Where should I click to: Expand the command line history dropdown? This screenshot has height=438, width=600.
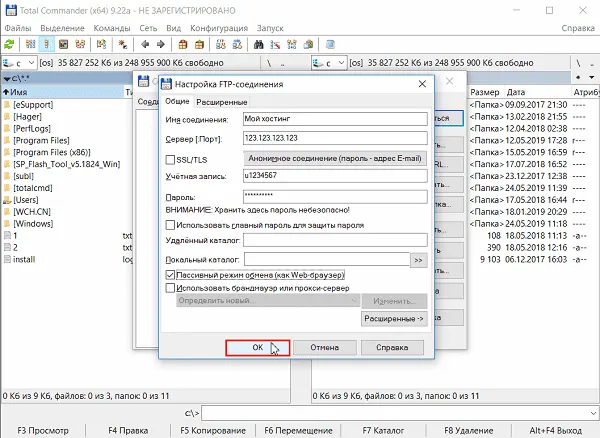[593, 414]
